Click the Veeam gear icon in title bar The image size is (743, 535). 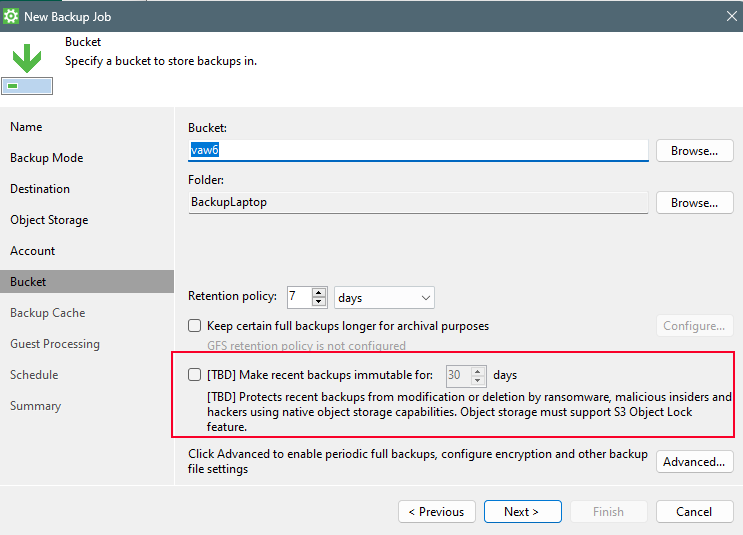pos(12,16)
